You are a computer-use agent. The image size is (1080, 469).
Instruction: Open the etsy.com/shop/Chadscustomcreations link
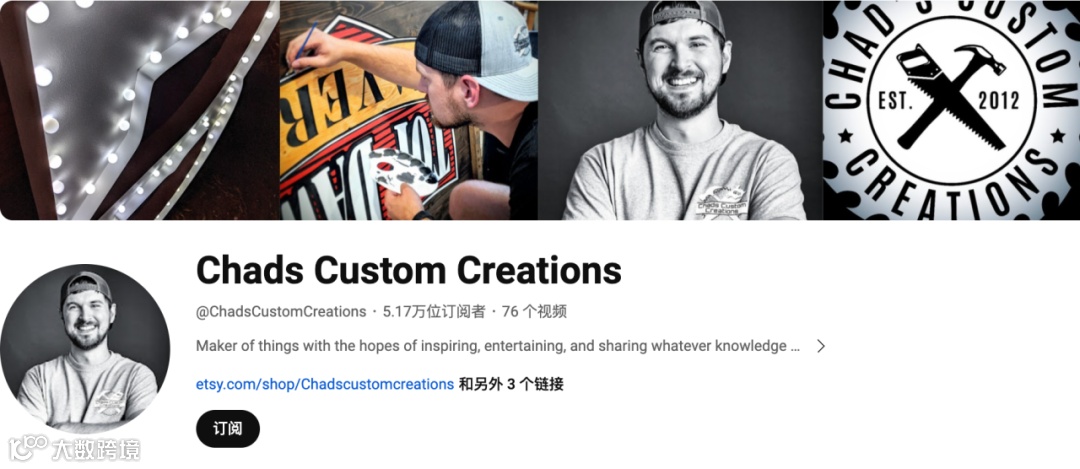tap(325, 384)
